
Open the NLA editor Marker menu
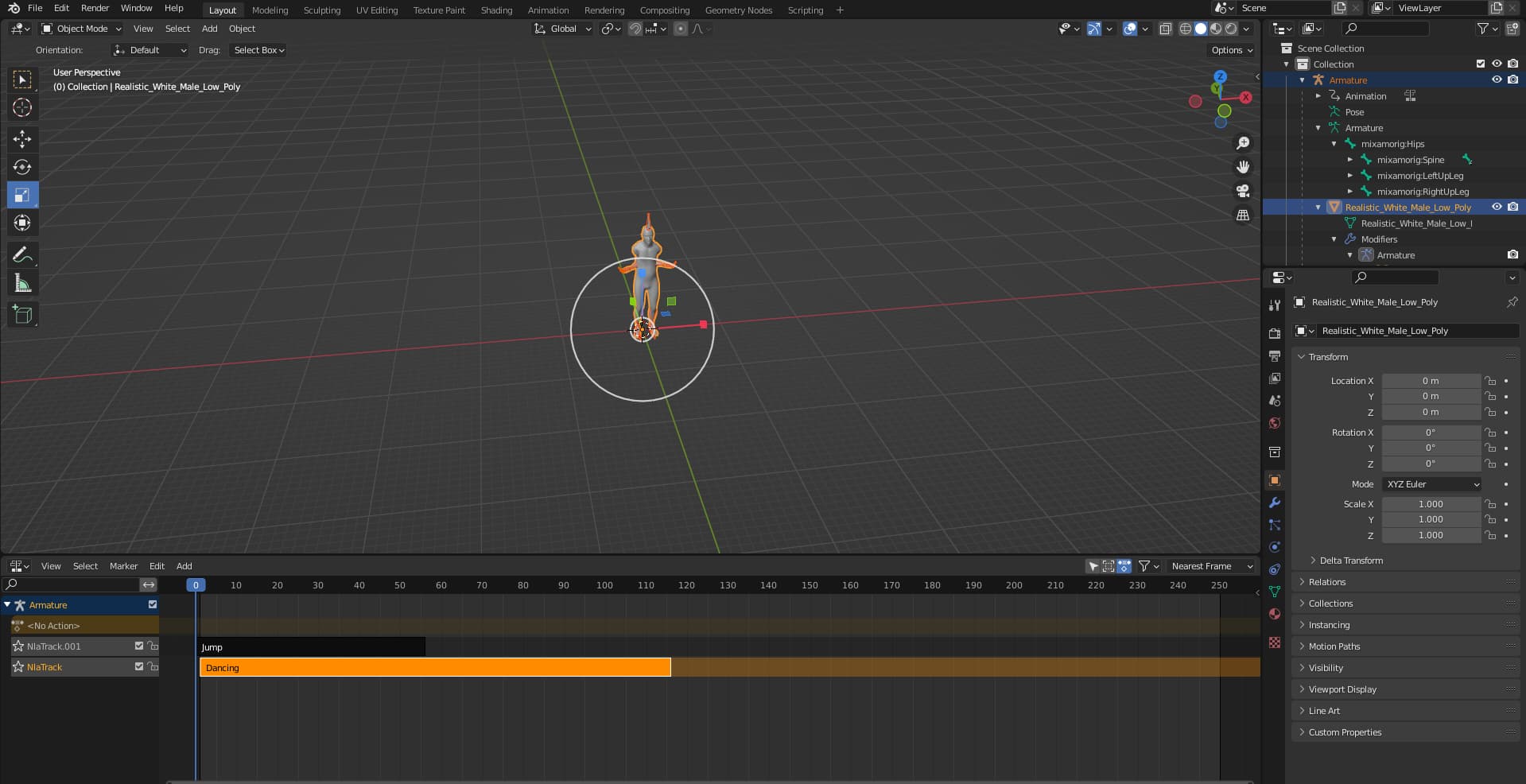123,566
